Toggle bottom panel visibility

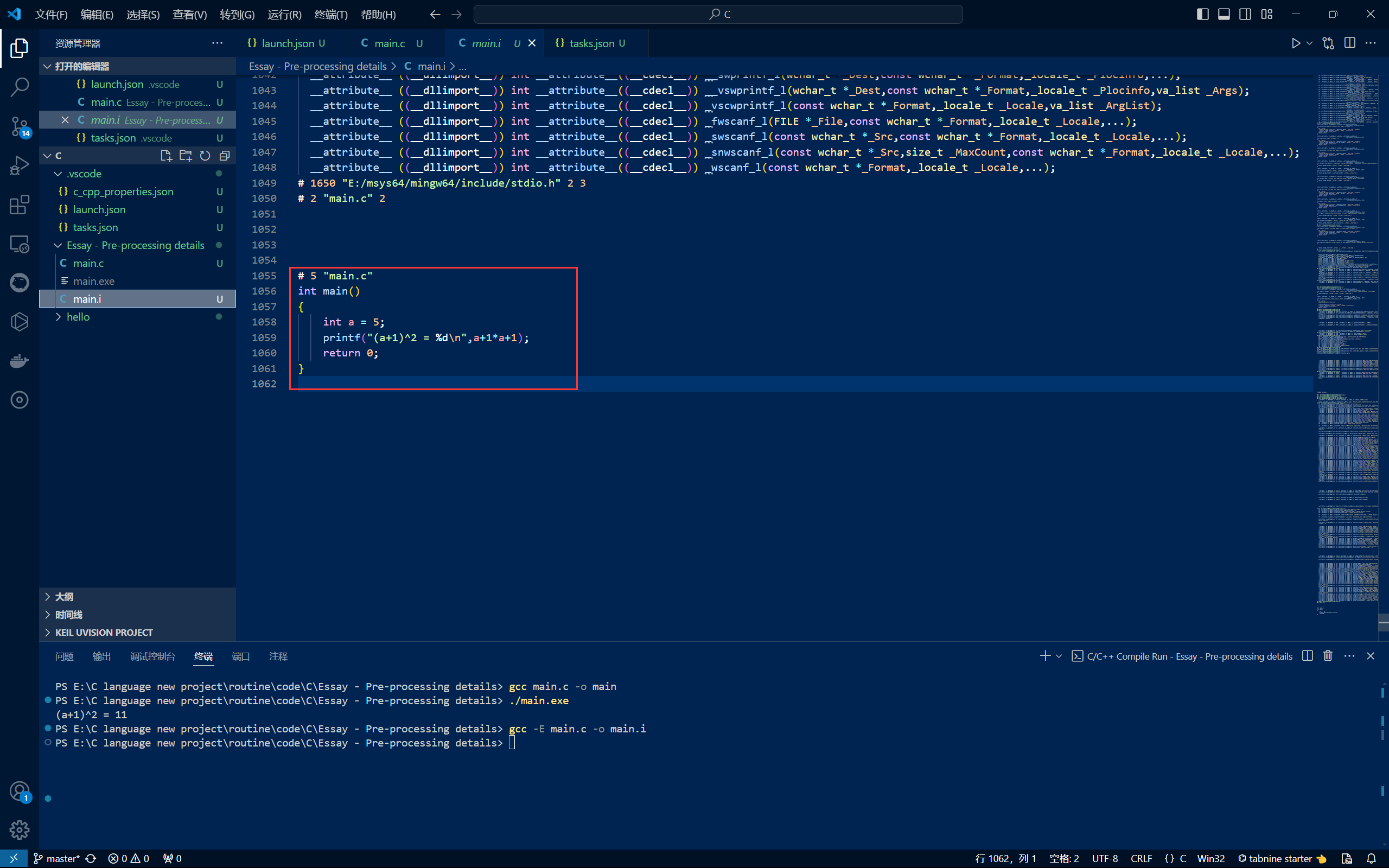1224,14
